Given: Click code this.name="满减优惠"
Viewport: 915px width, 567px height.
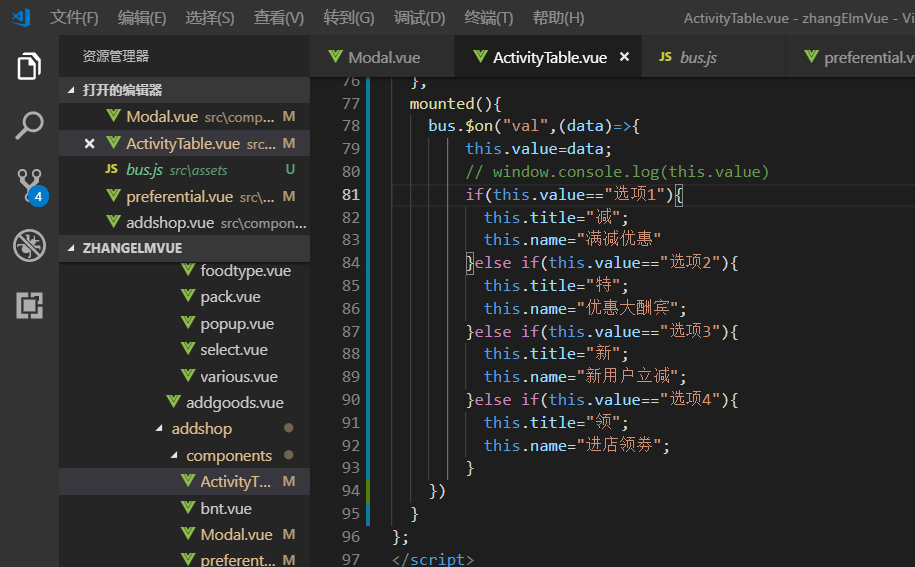Looking at the screenshot, I should [x=572, y=240].
